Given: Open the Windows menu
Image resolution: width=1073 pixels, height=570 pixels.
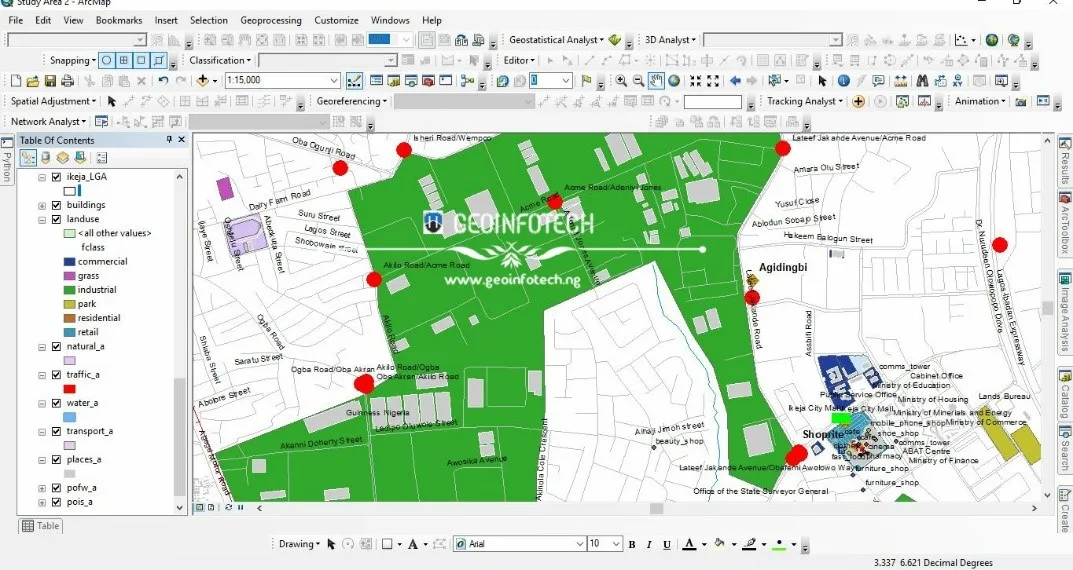Looking at the screenshot, I should [x=390, y=21].
